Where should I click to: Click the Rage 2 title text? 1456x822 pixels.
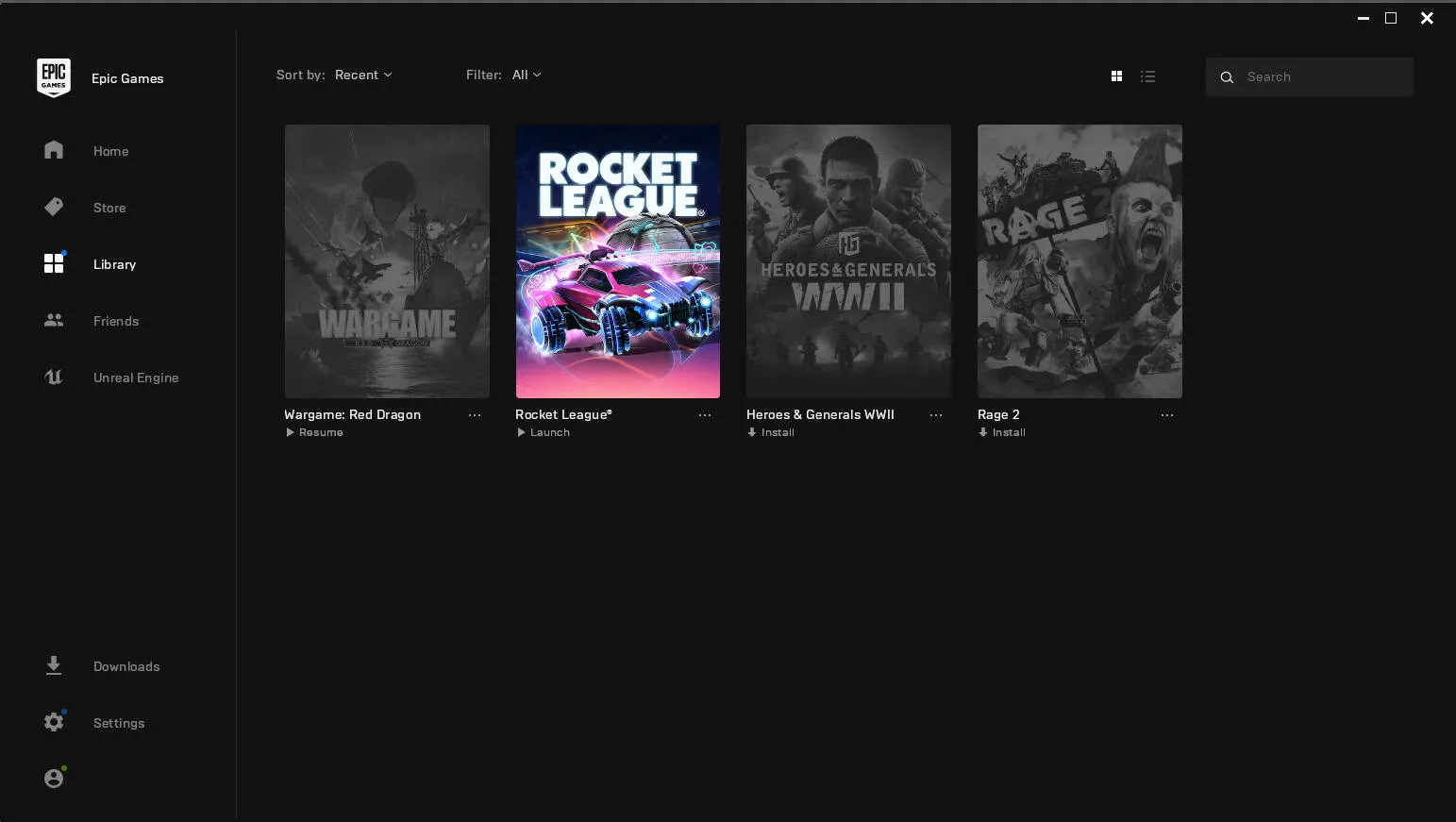coord(998,414)
